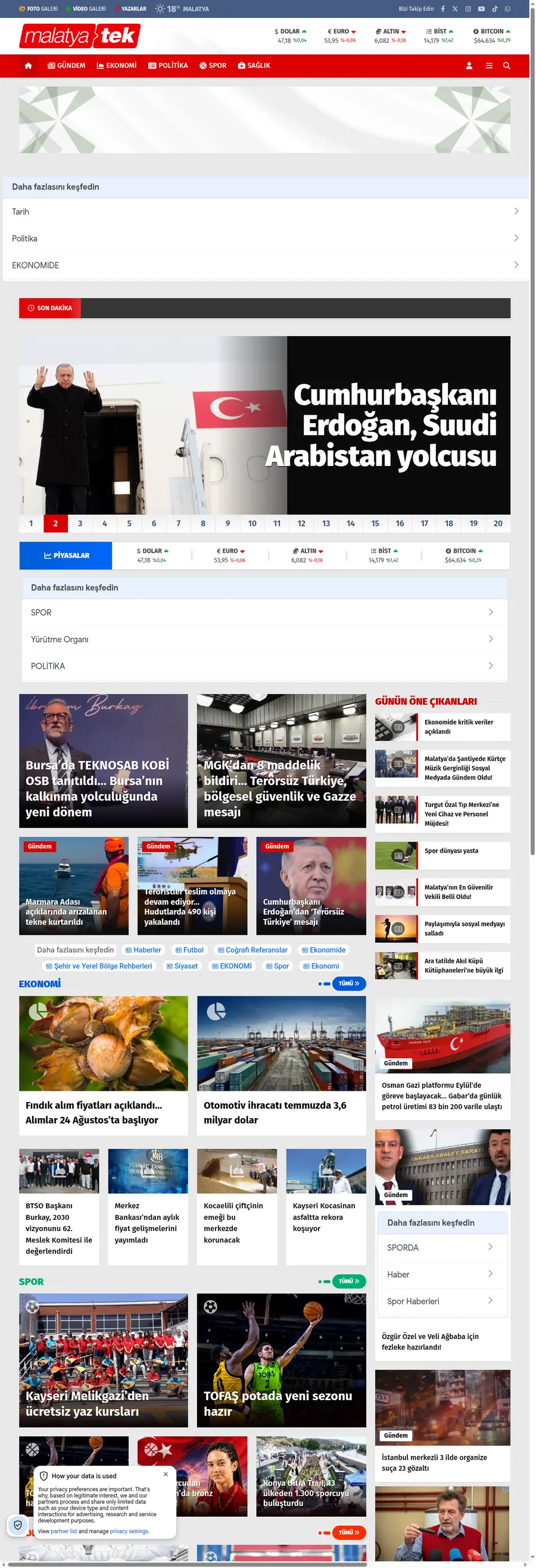The height and width of the screenshot is (1568, 536).
Task: Visit the Instagram profile icon
Action: (x=468, y=9)
